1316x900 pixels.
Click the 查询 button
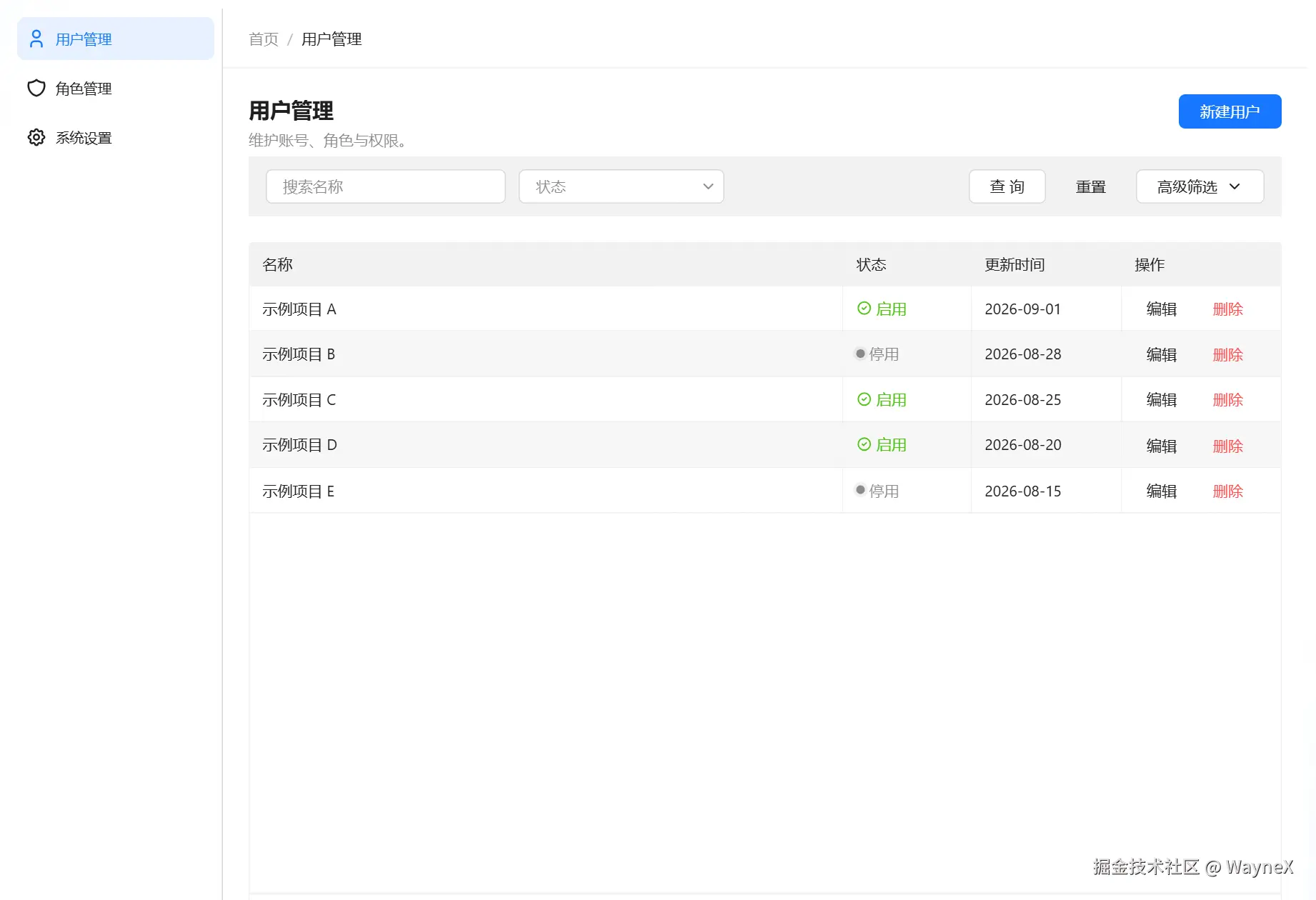click(1007, 186)
